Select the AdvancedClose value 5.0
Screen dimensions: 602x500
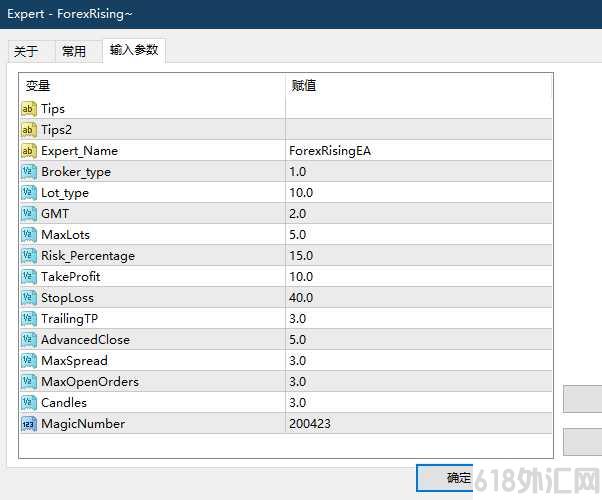(298, 339)
